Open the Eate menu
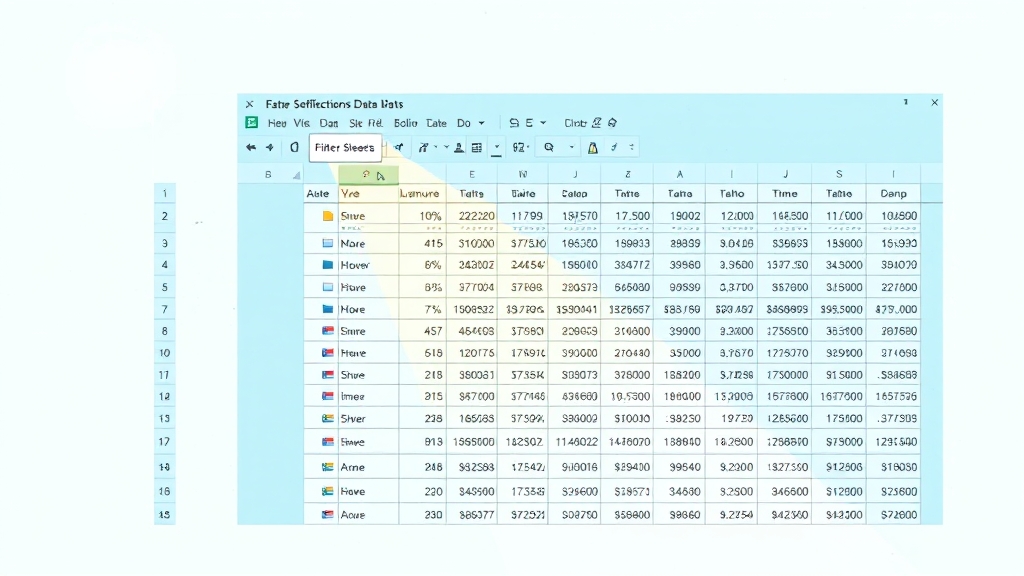Image resolution: width=1024 pixels, height=576 pixels. pos(436,124)
